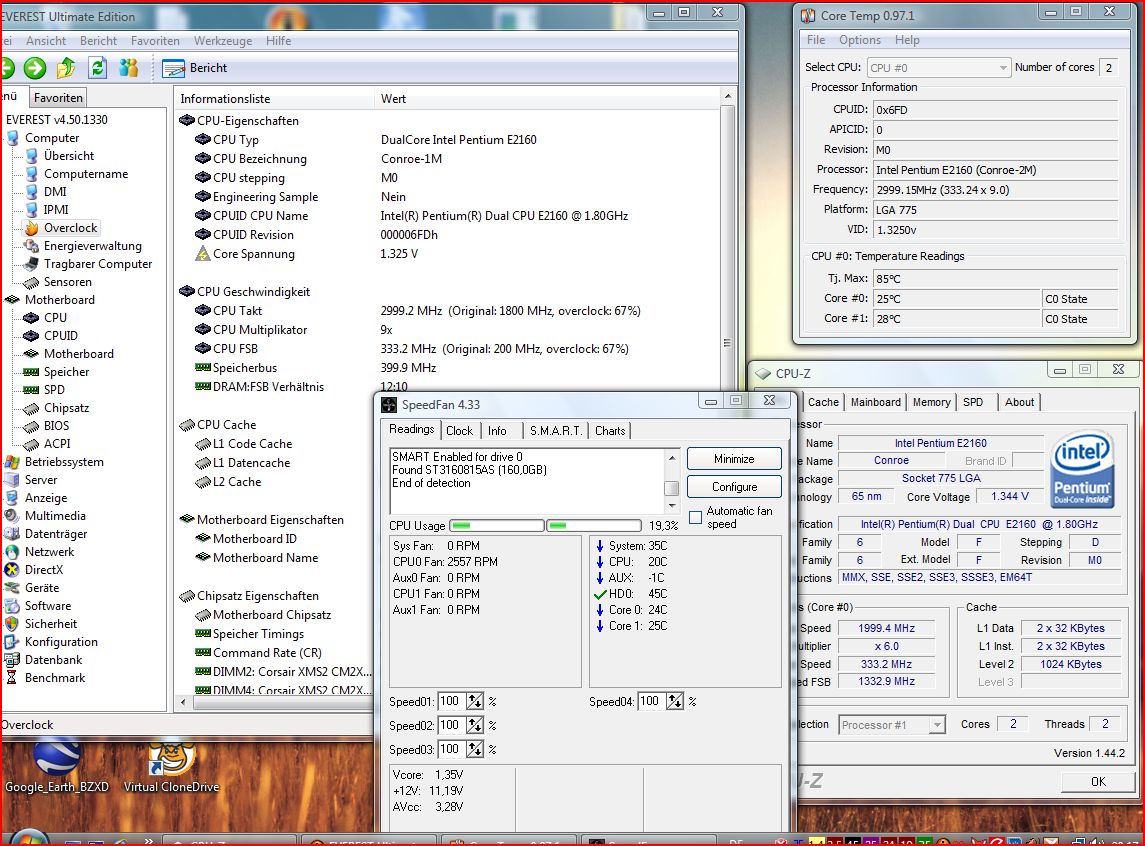The image size is (1145, 846).
Task: Open the Sensoren tree entry
Action: click(68, 282)
